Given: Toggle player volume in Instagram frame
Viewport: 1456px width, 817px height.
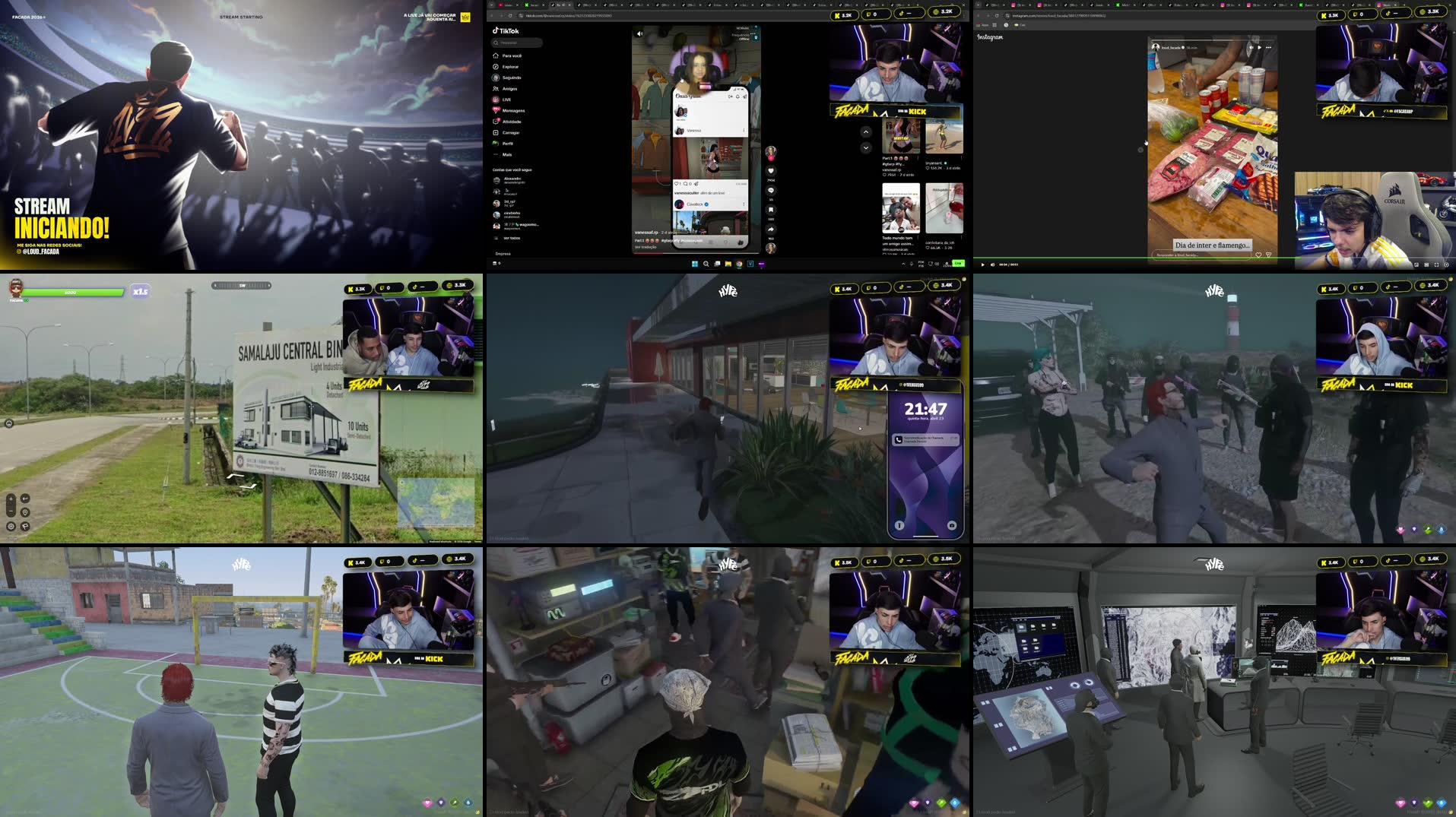Looking at the screenshot, I should pyautogui.click(x=991, y=264).
